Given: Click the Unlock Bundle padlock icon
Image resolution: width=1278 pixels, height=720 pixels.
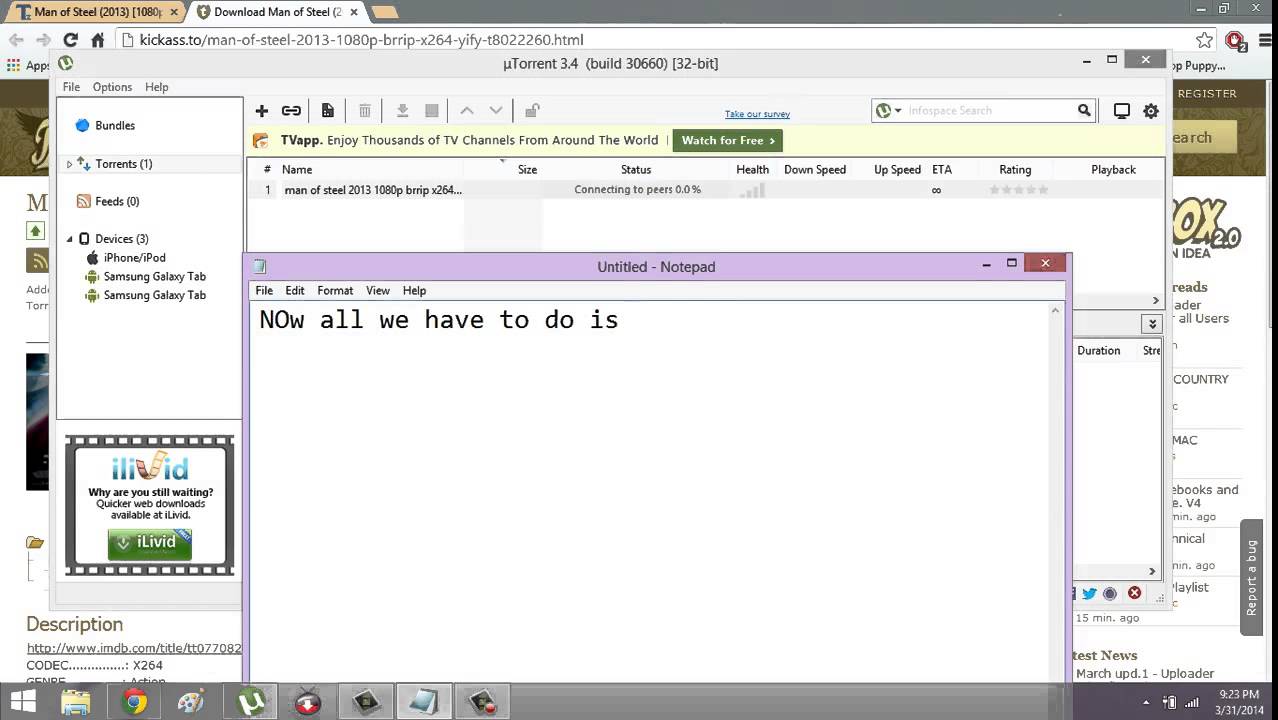Looking at the screenshot, I should [532, 111].
